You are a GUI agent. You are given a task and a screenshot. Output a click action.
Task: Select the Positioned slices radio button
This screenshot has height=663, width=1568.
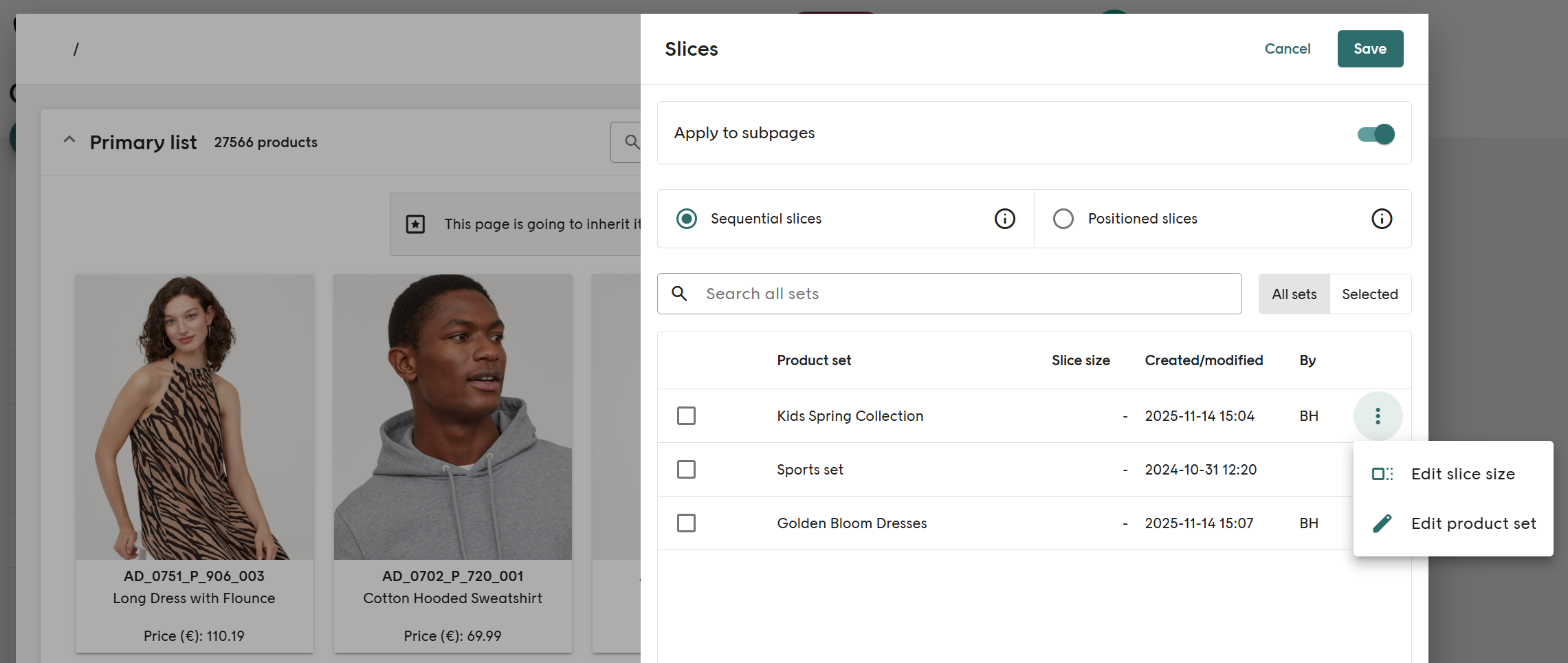click(x=1063, y=219)
